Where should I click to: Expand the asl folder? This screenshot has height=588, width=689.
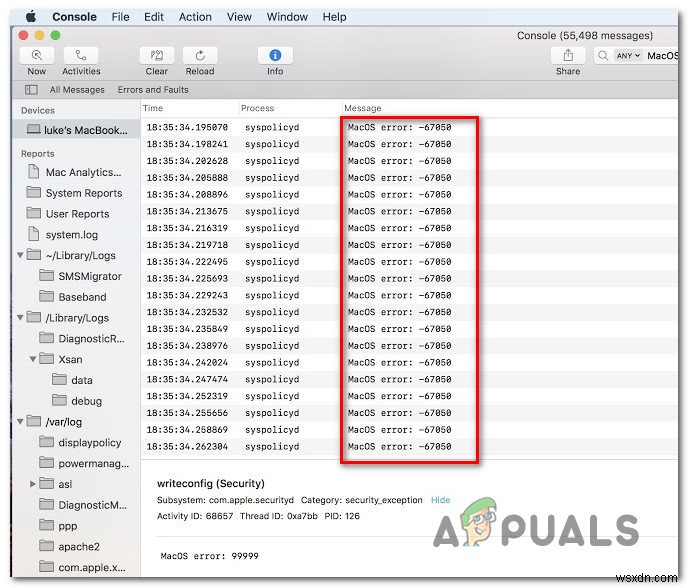[33, 484]
